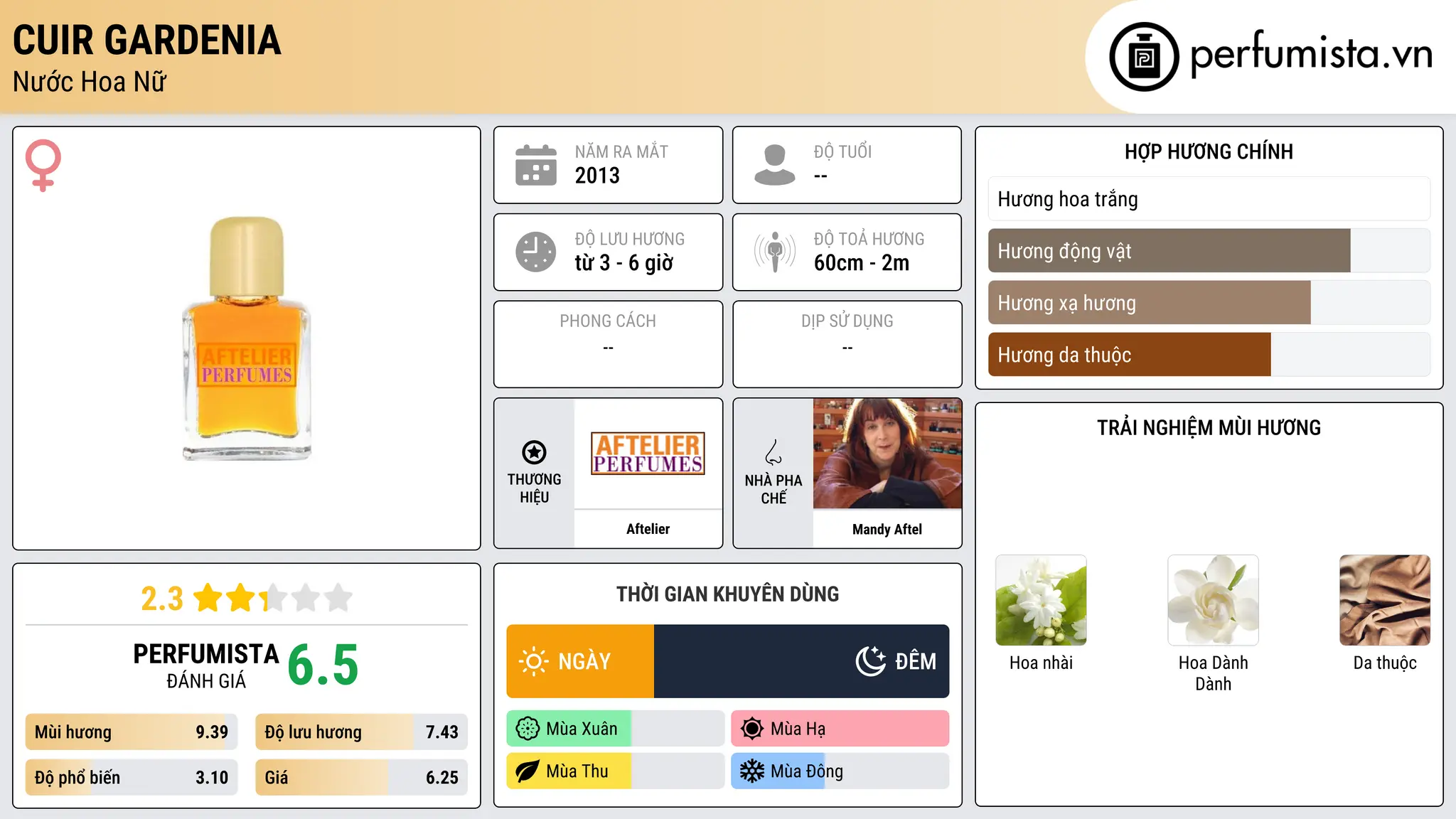Image resolution: width=1456 pixels, height=819 pixels.
Task: Click the longevity value từ 3 - 6 giờ
Action: coord(624,263)
